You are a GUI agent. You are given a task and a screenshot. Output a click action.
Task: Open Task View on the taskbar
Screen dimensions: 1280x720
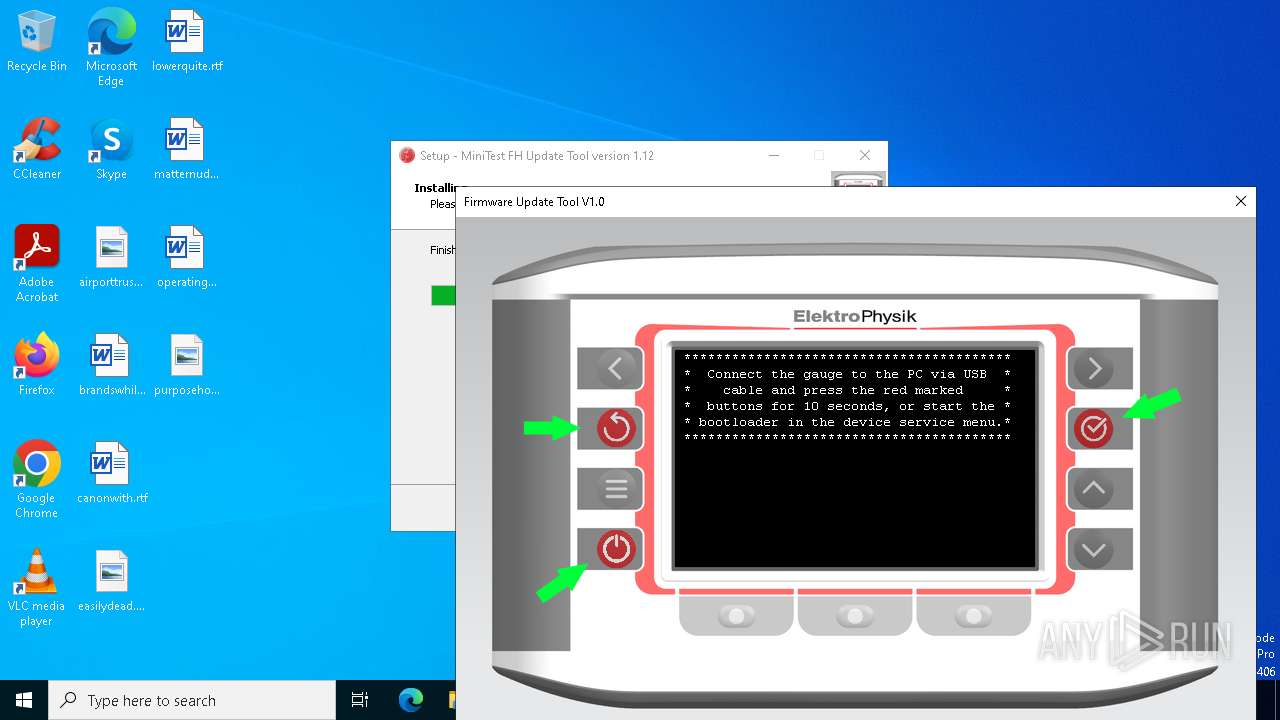pos(360,700)
